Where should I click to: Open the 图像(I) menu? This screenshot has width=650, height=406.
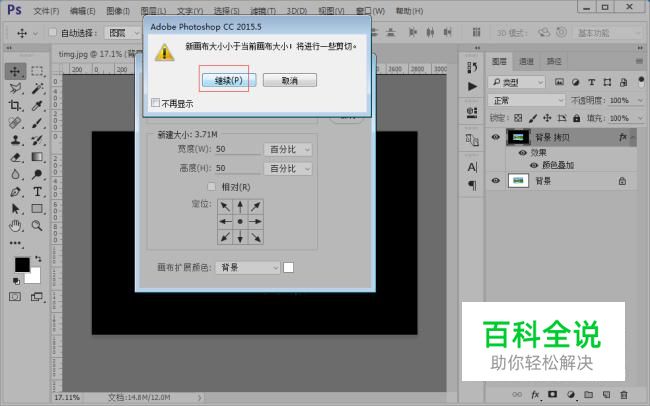coord(118,11)
